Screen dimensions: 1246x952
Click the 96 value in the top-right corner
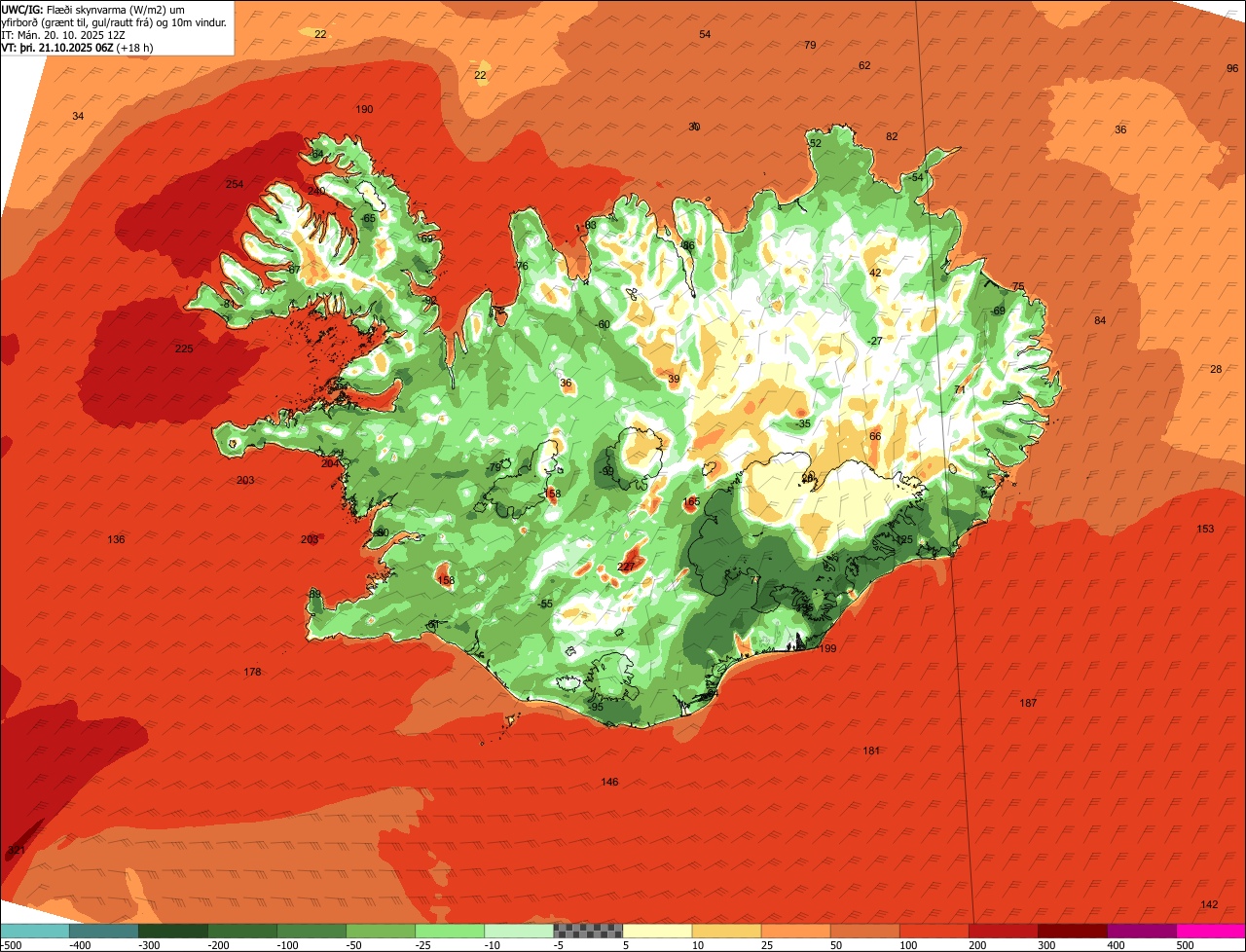pos(1232,68)
